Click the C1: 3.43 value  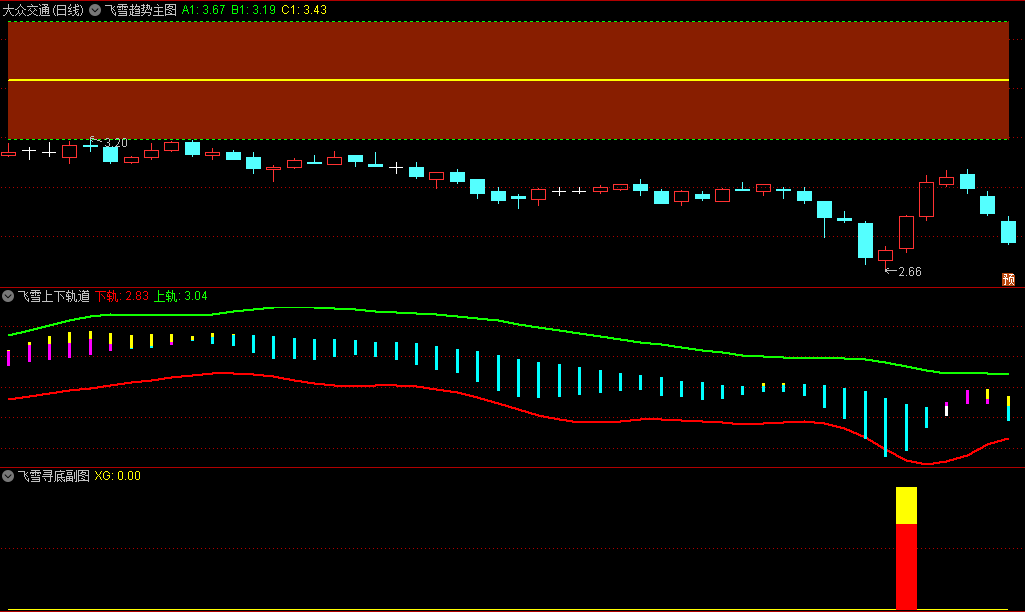(304, 10)
